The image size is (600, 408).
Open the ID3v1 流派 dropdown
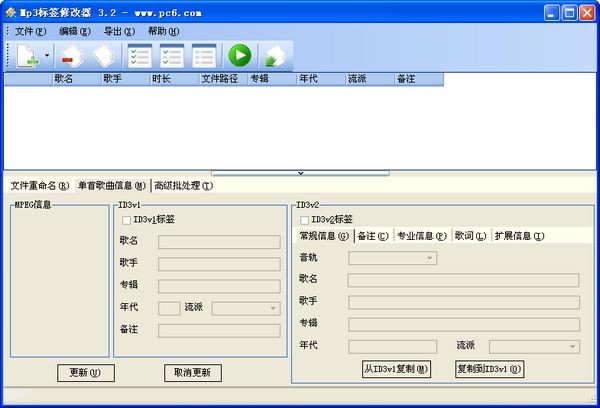[x=246, y=308]
